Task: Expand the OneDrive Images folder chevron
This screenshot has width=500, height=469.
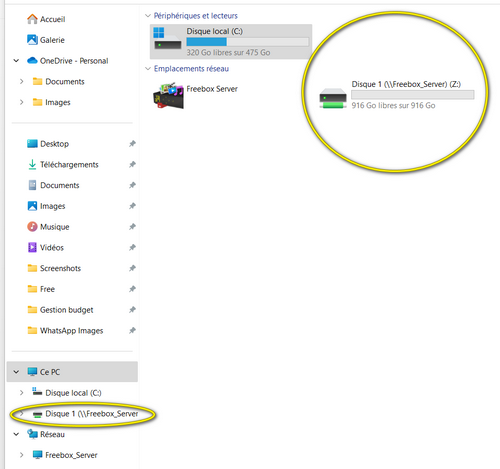Action: [21, 102]
